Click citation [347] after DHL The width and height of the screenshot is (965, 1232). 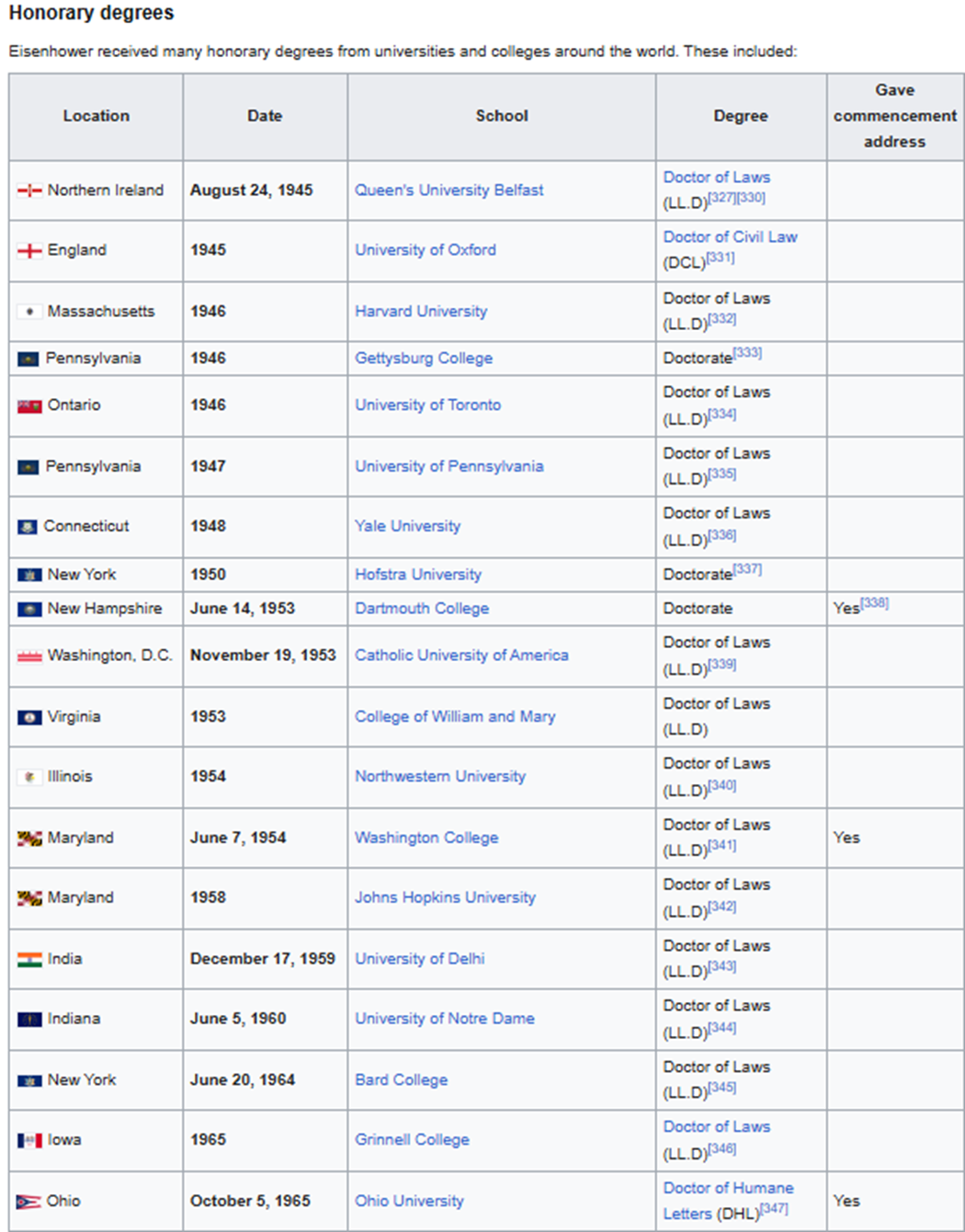coord(774,1209)
